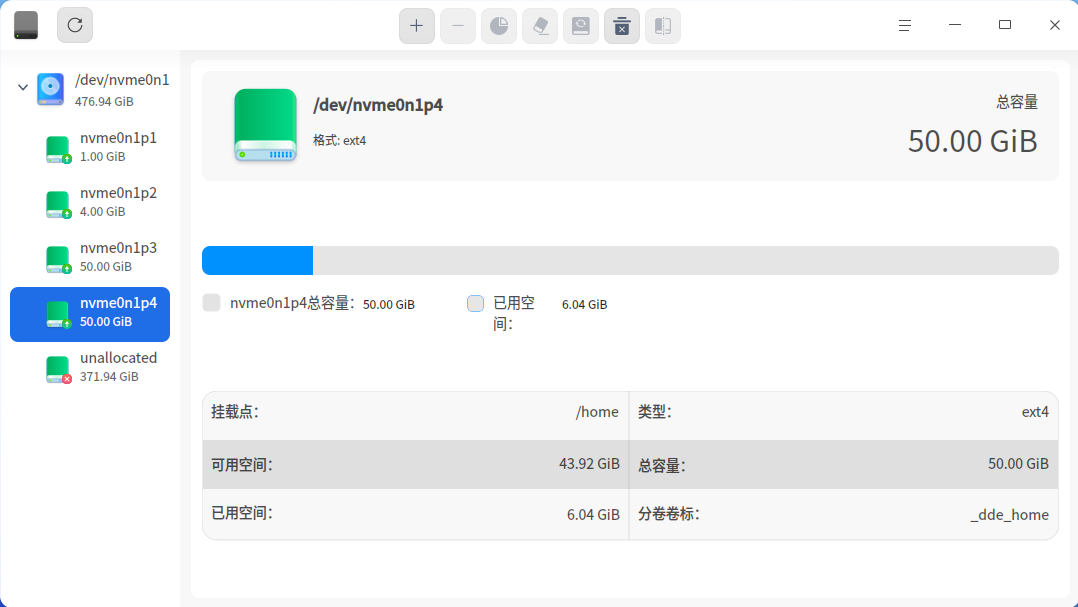The image size is (1078, 607).
Task: Click the nvme0n1p2 drive icon
Action: pos(58,204)
